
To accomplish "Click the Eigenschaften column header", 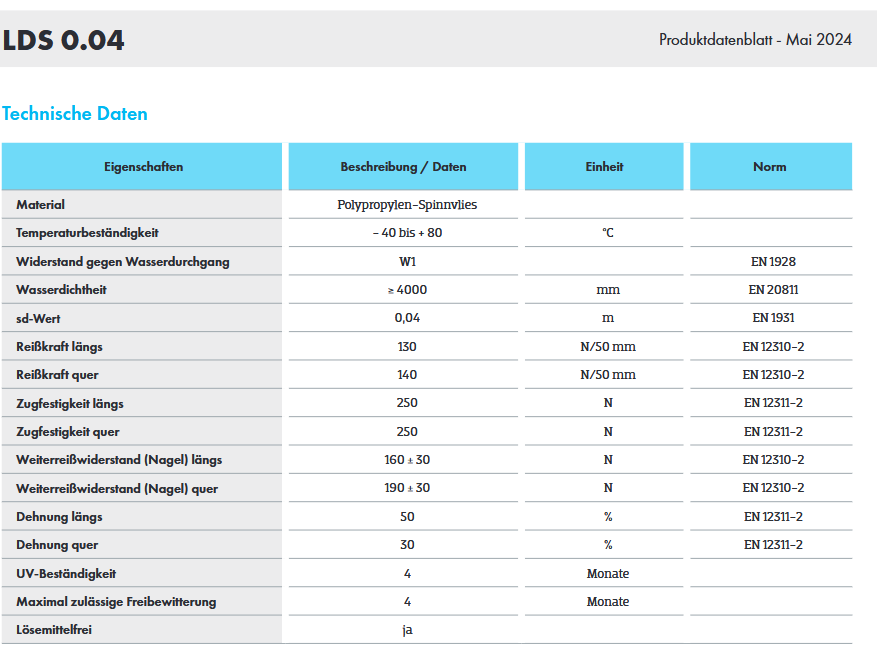I will point(143,167).
